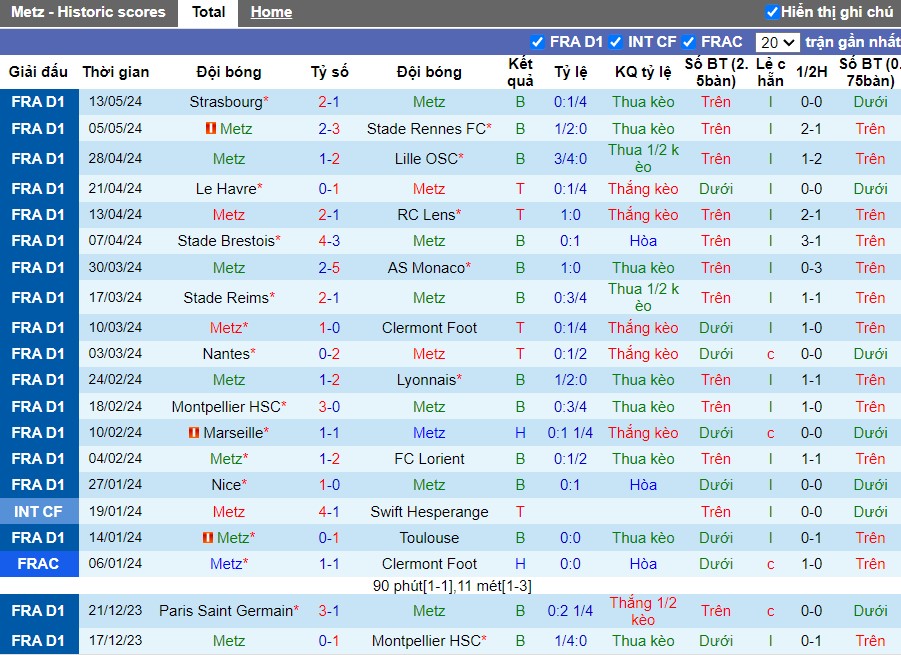Click the H result in Marseille row
This screenshot has height=655, width=901.
click(x=520, y=433)
